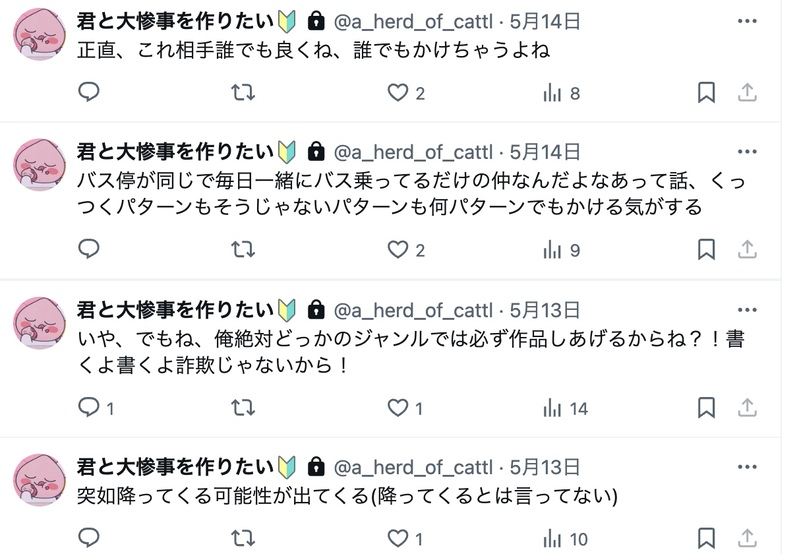Bookmark the バス停が同じ tweet
The width and height of the screenshot is (799, 554).
pos(706,250)
